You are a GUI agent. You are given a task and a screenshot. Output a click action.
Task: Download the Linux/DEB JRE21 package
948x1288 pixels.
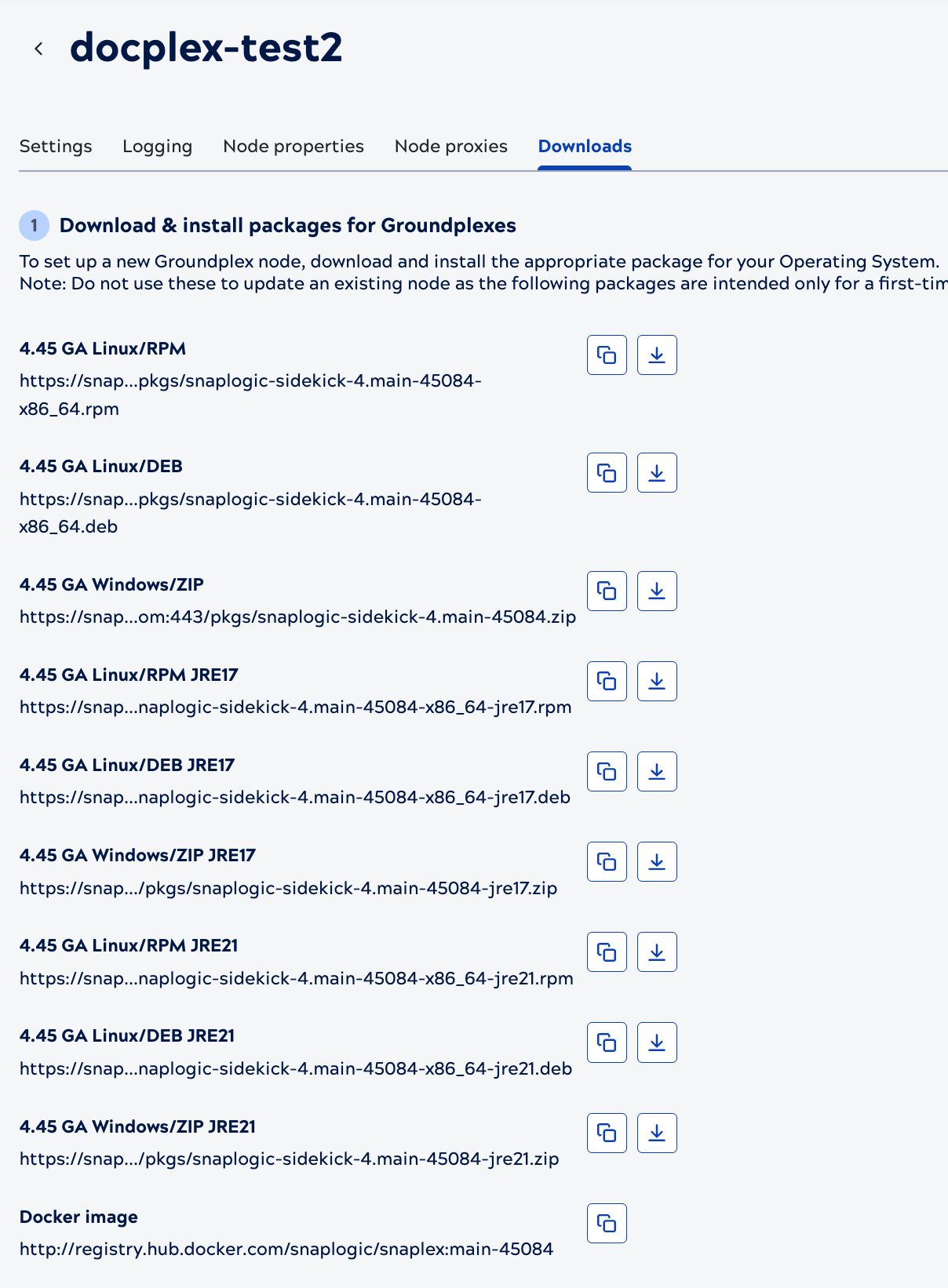point(657,1042)
